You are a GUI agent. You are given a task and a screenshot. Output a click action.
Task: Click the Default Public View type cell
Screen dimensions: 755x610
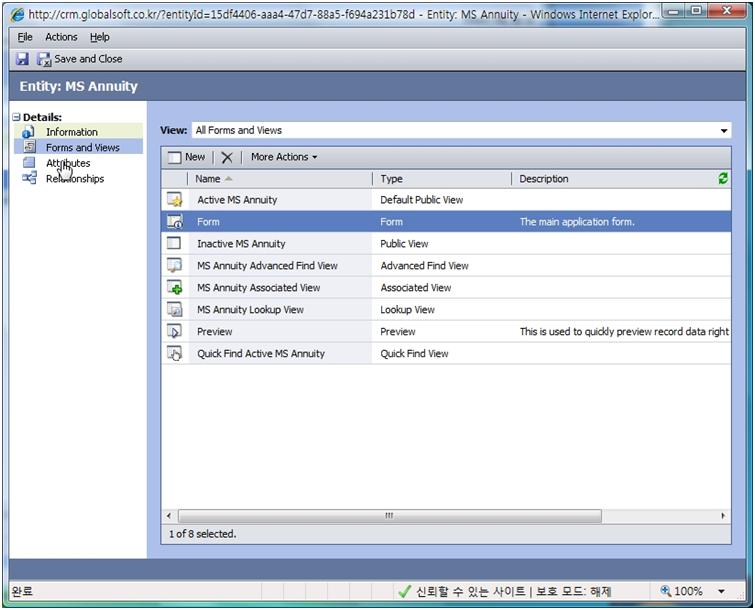(421, 200)
